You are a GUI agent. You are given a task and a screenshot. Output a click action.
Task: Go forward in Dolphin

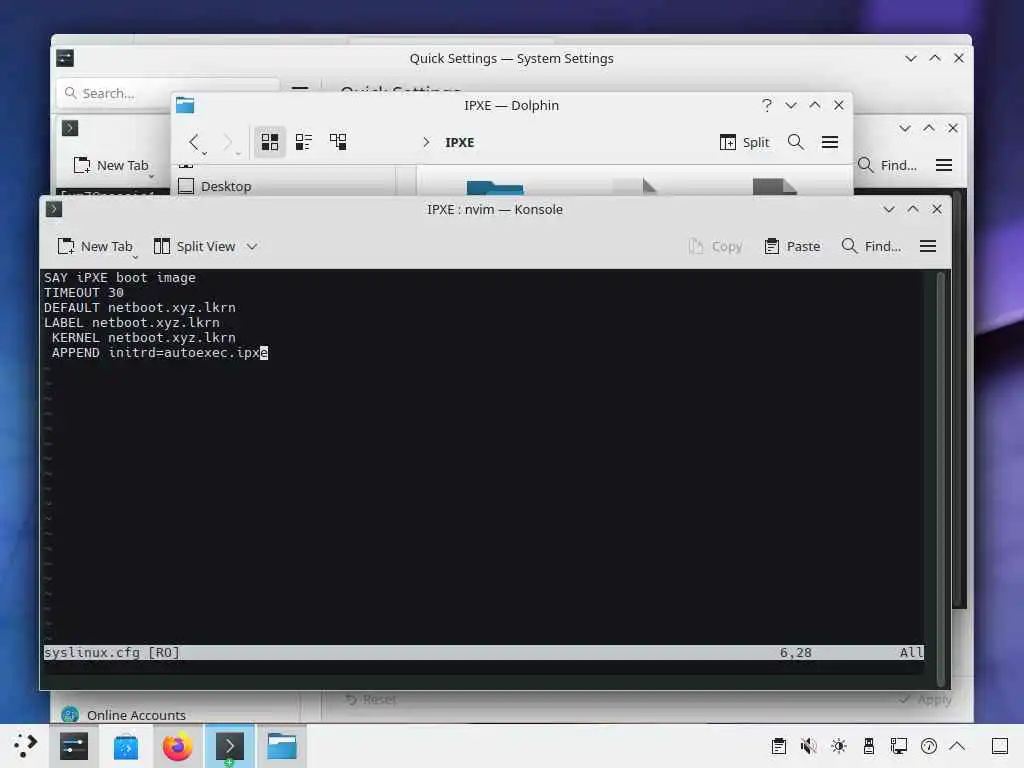pyautogui.click(x=227, y=142)
